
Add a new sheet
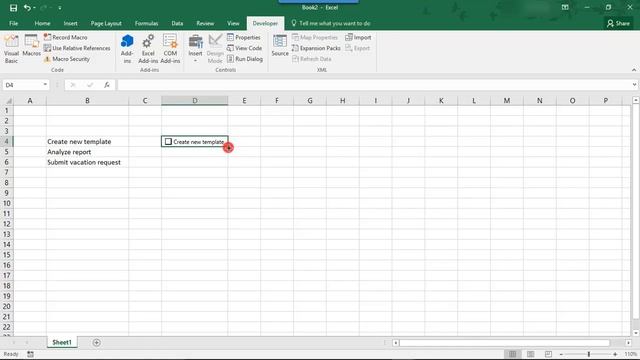pos(96,342)
